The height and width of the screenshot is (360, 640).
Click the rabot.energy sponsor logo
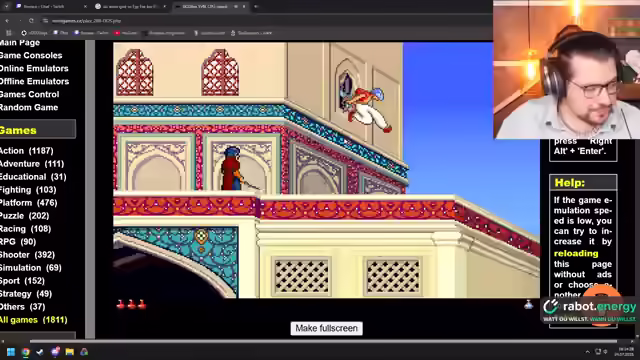point(590,309)
